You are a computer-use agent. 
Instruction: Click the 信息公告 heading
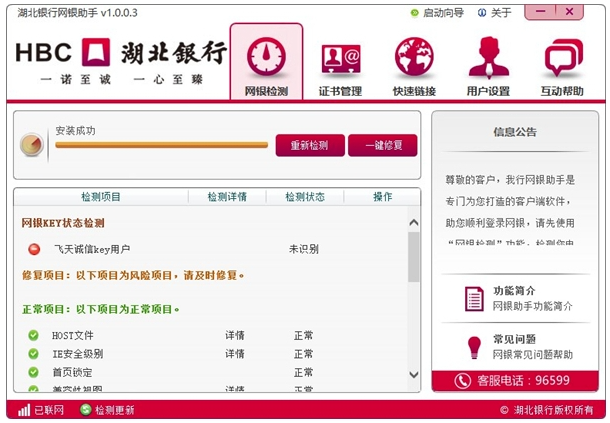coord(515,132)
